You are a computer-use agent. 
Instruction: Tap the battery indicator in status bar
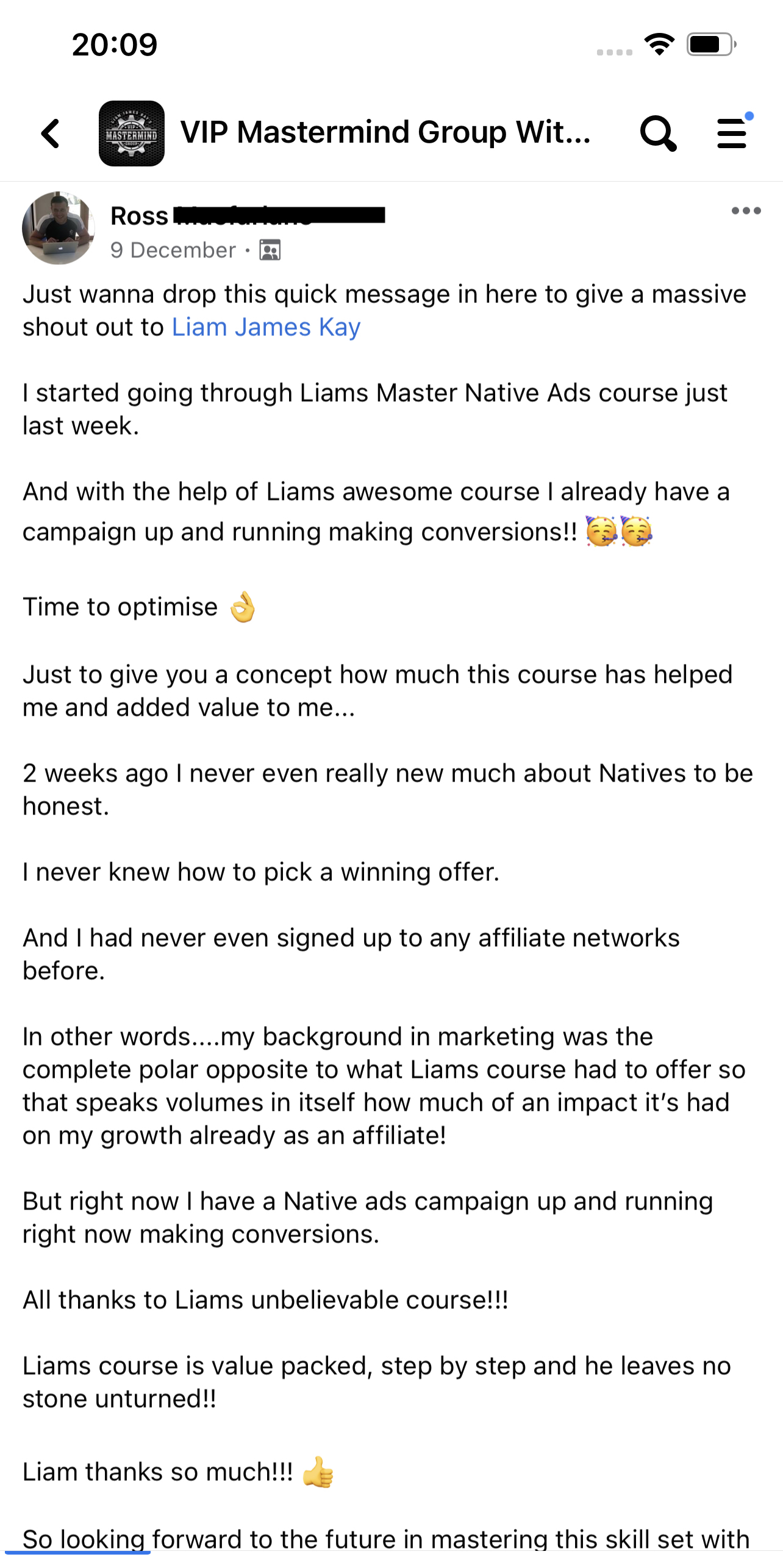tap(711, 45)
